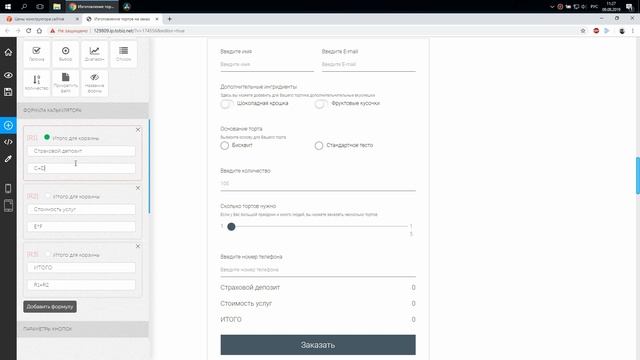Open Windows taskbar search

[x=24, y=7]
